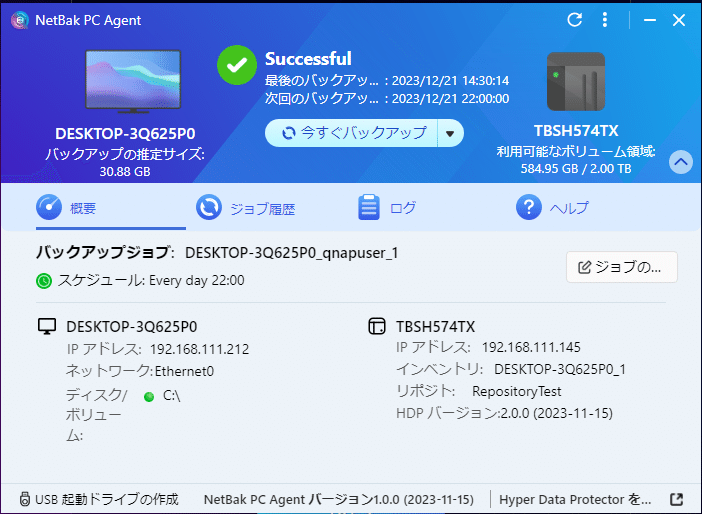Switch to the ジョブ履歴 tab
The height and width of the screenshot is (514, 702).
pos(245,209)
